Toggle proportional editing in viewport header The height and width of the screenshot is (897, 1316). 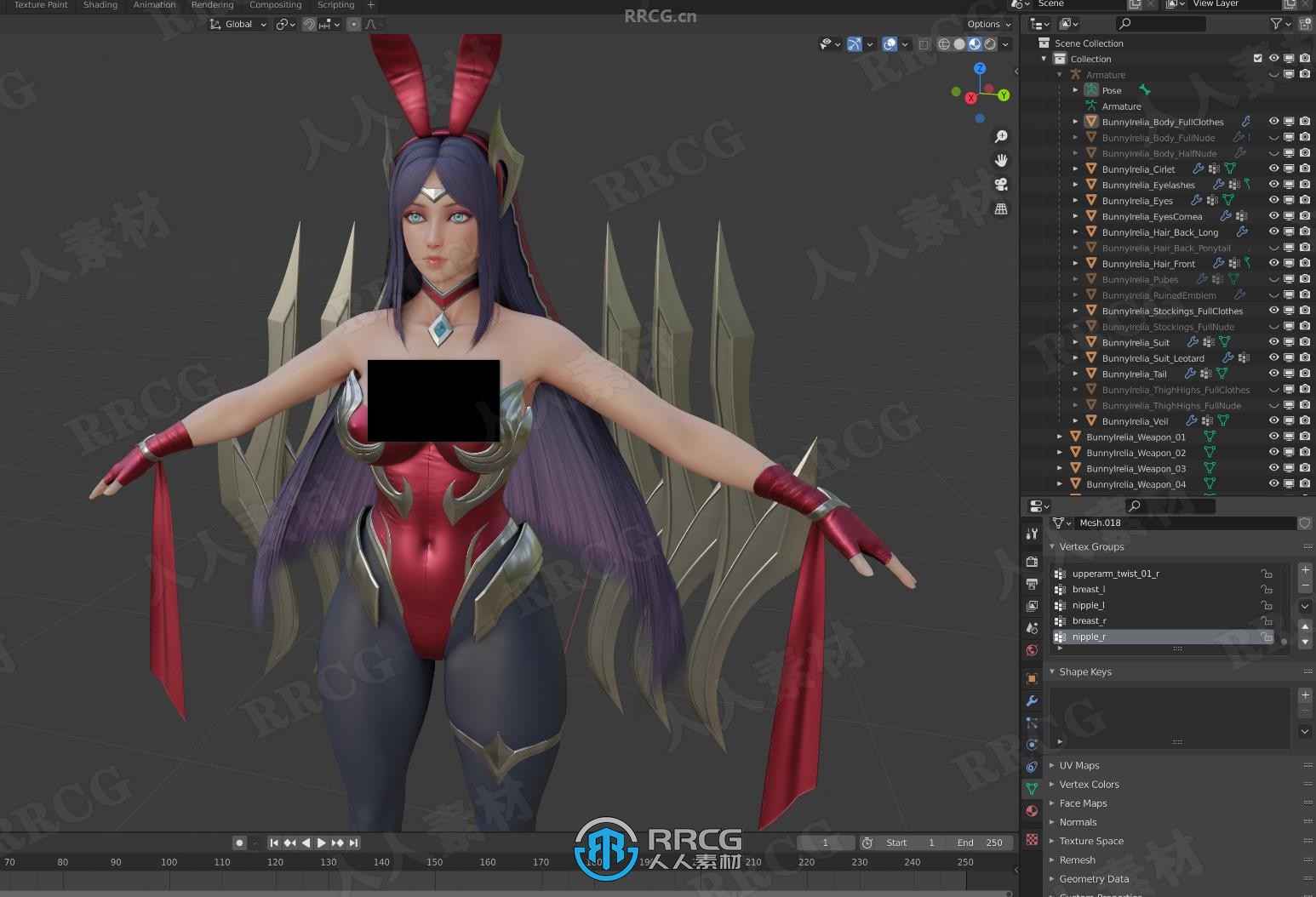(x=354, y=24)
